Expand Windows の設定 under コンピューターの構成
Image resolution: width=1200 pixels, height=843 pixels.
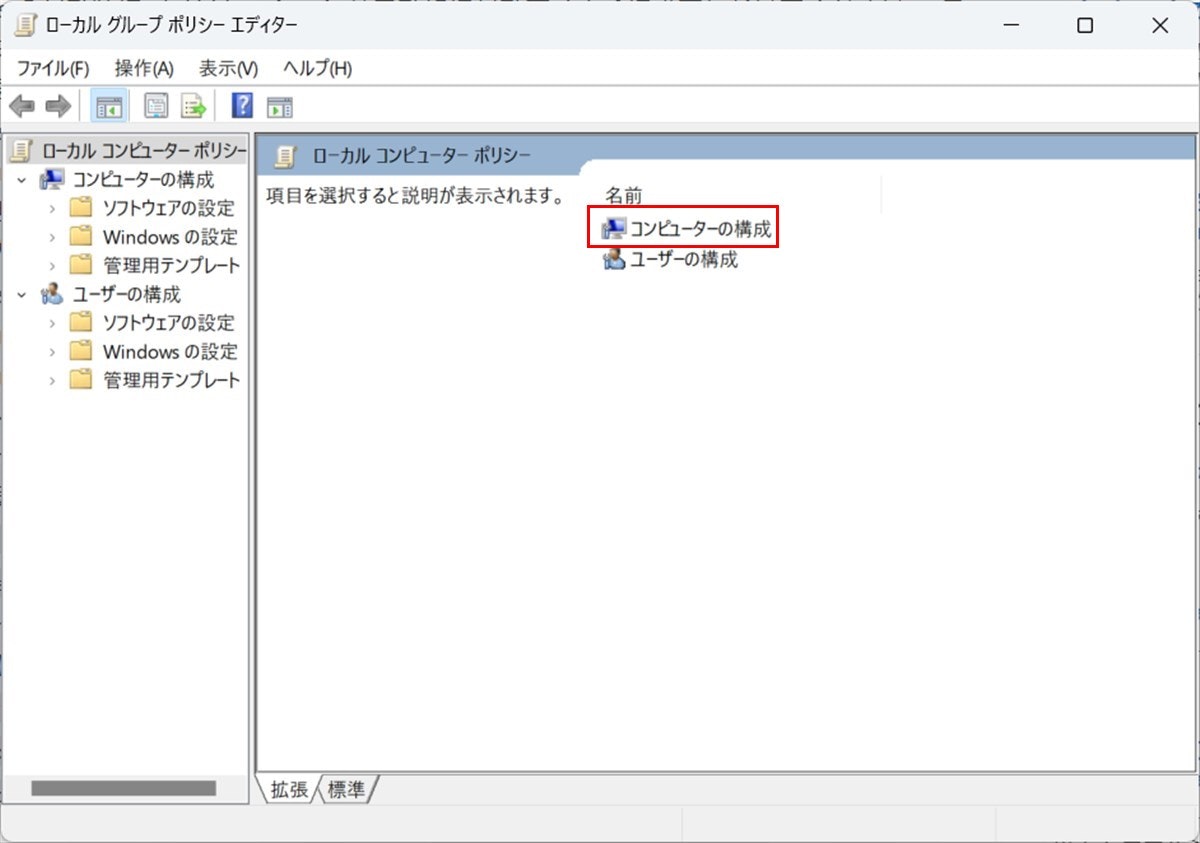(x=52, y=237)
